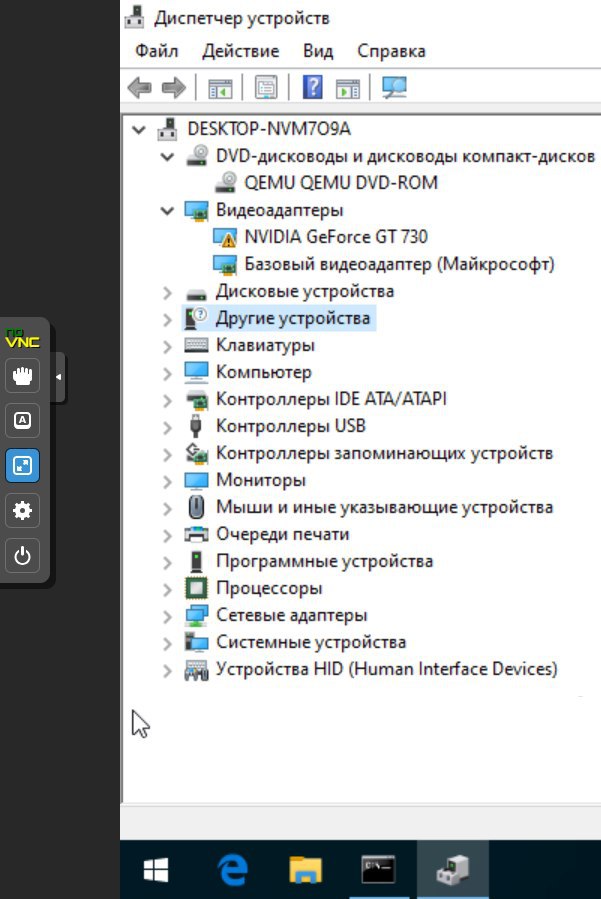Click the blue Help question mark icon
Screen dimensions: 601x899
tap(313, 87)
